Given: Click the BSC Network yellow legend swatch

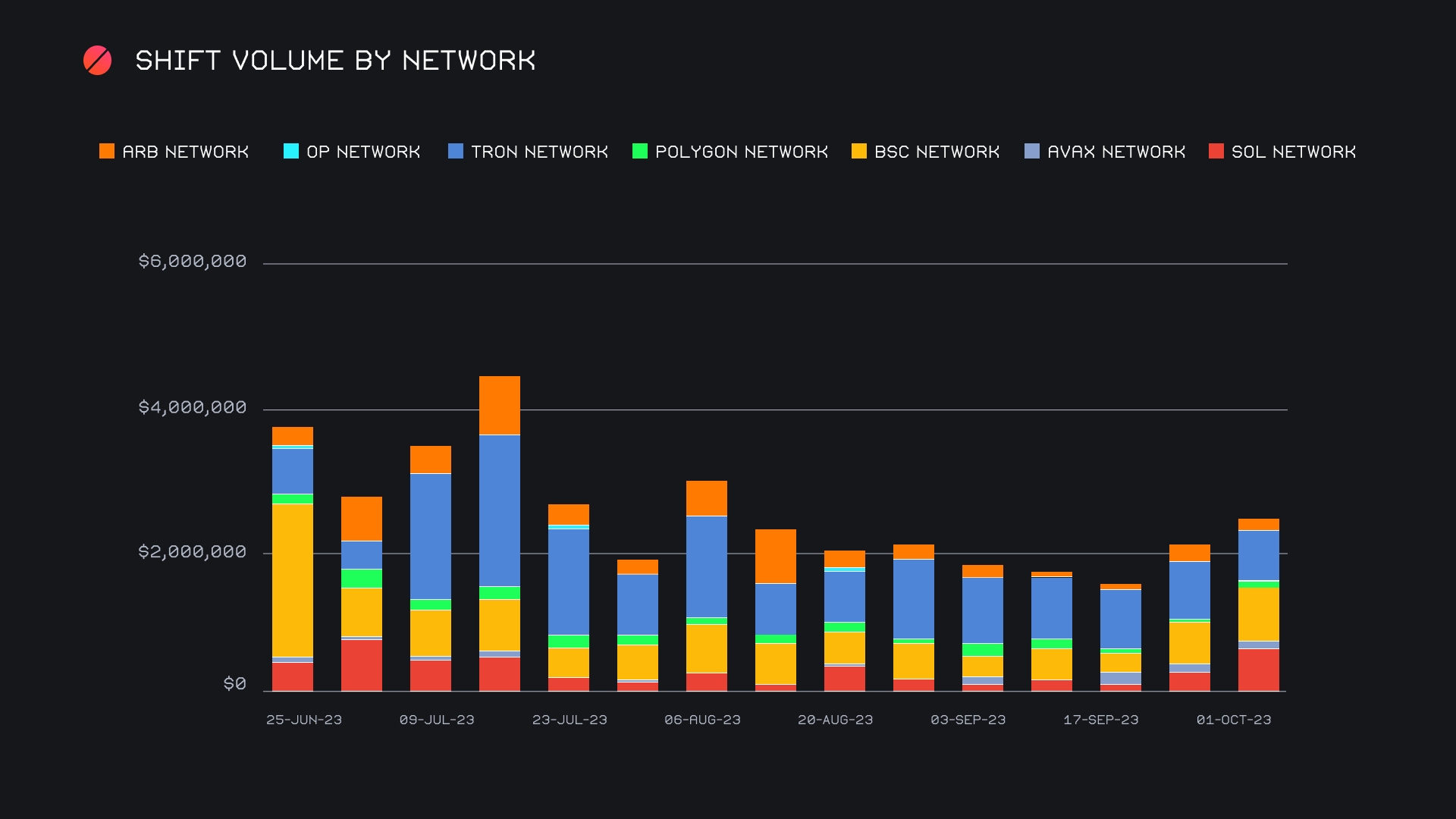Looking at the screenshot, I should [859, 152].
